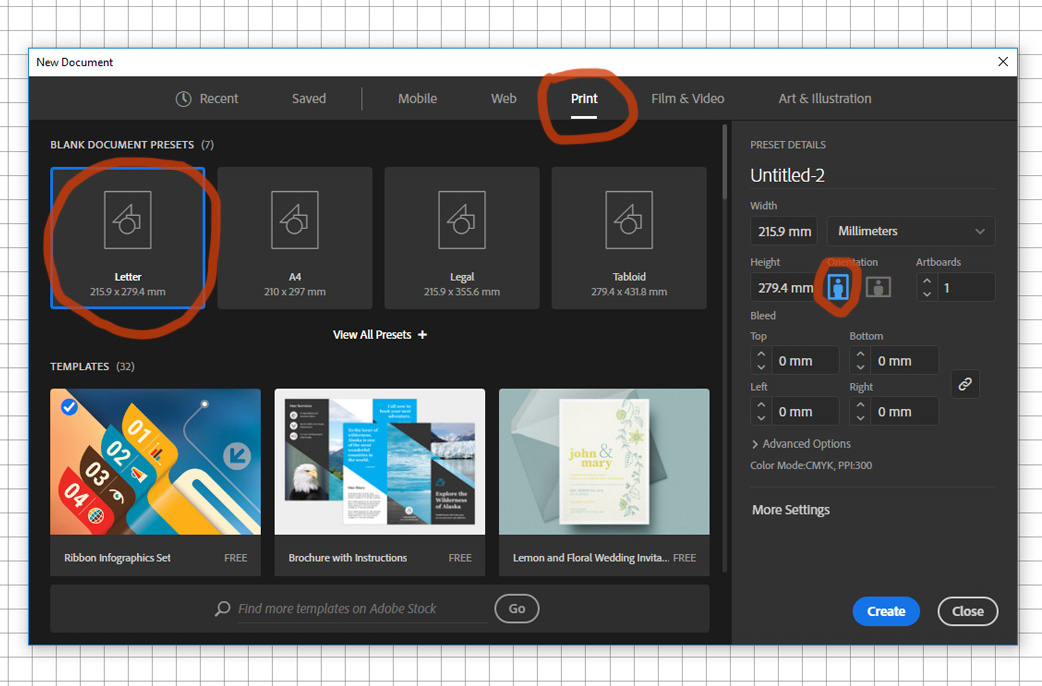
Task: Switch to the Art & Illustration tab
Action: 825,98
